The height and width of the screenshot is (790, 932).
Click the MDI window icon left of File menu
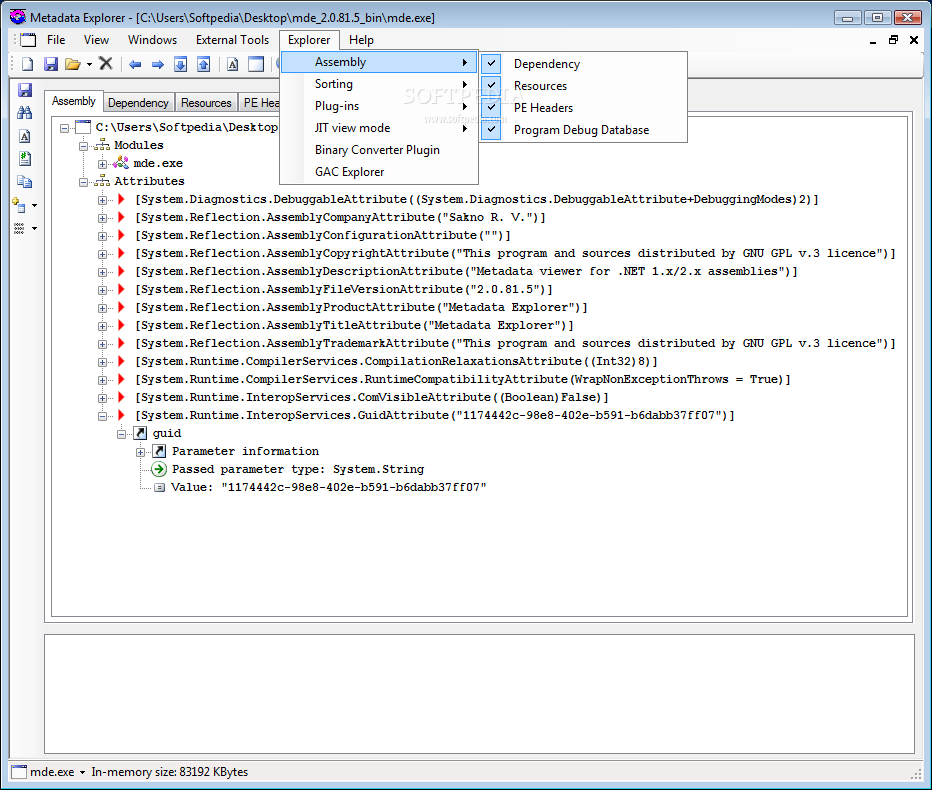pyautogui.click(x=28, y=40)
